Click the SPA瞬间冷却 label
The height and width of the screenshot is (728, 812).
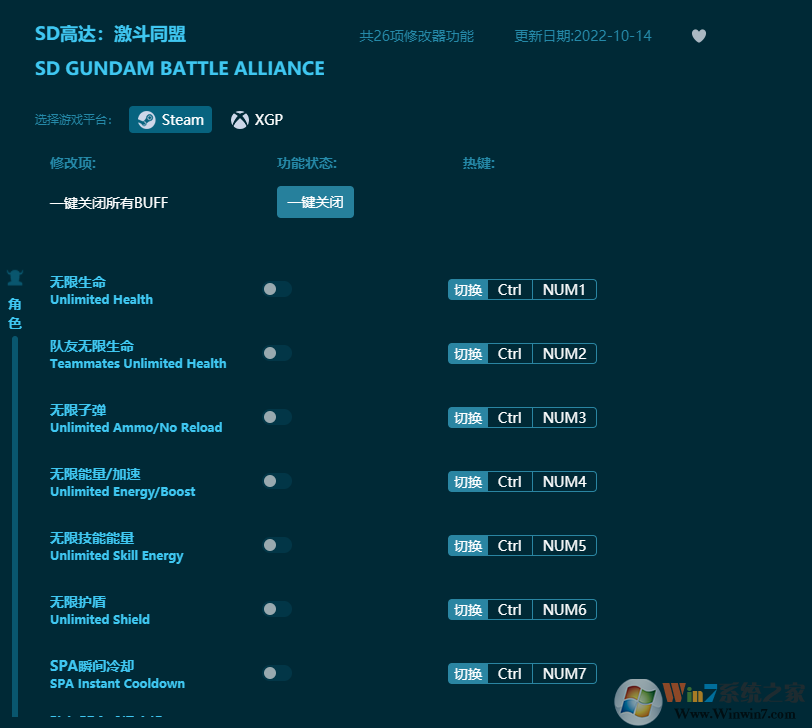[92, 666]
